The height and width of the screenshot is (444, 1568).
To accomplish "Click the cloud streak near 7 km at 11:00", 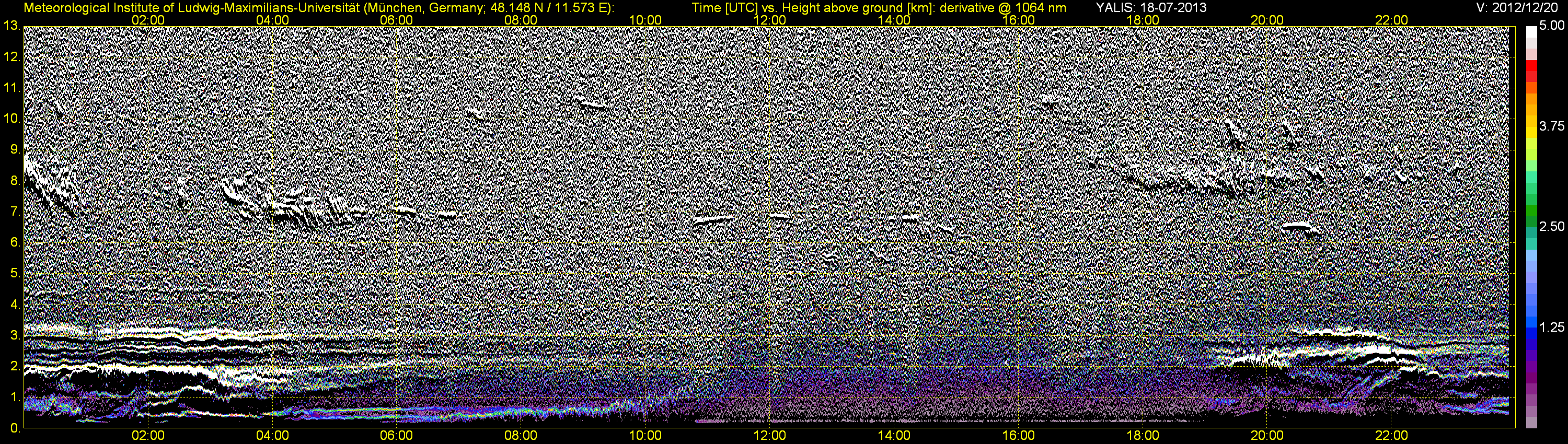I will [x=712, y=220].
